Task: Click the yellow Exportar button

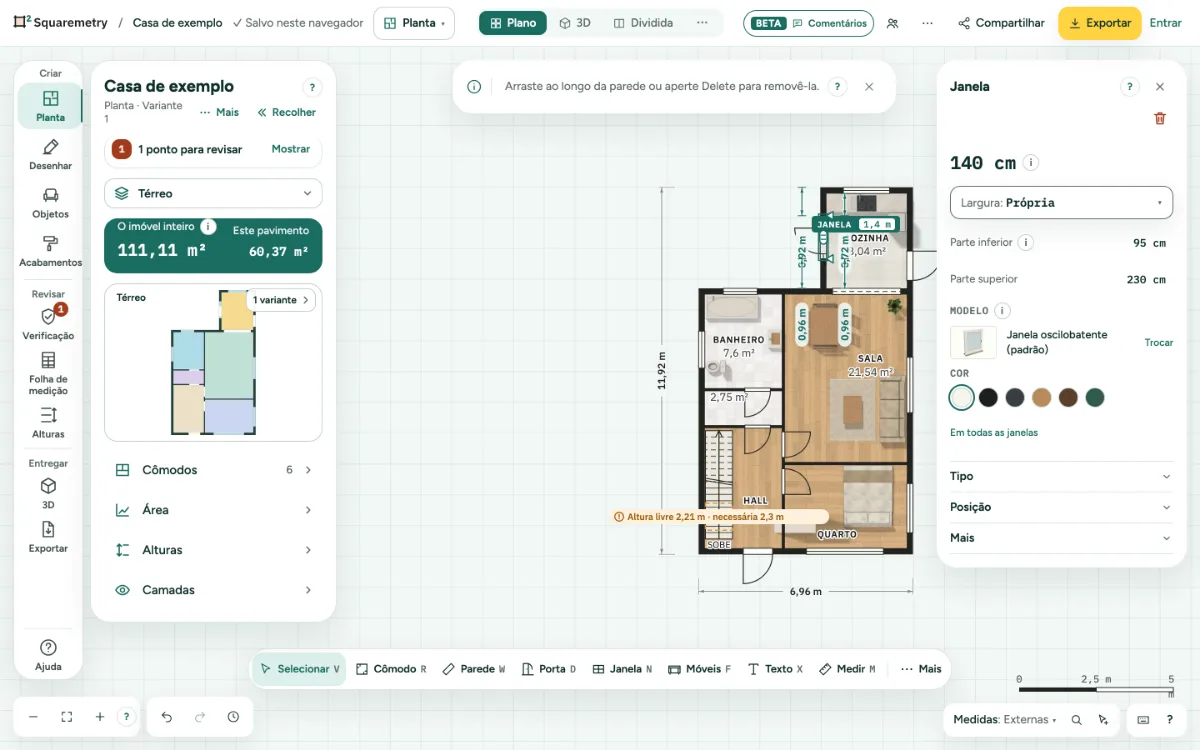Action: [1099, 23]
